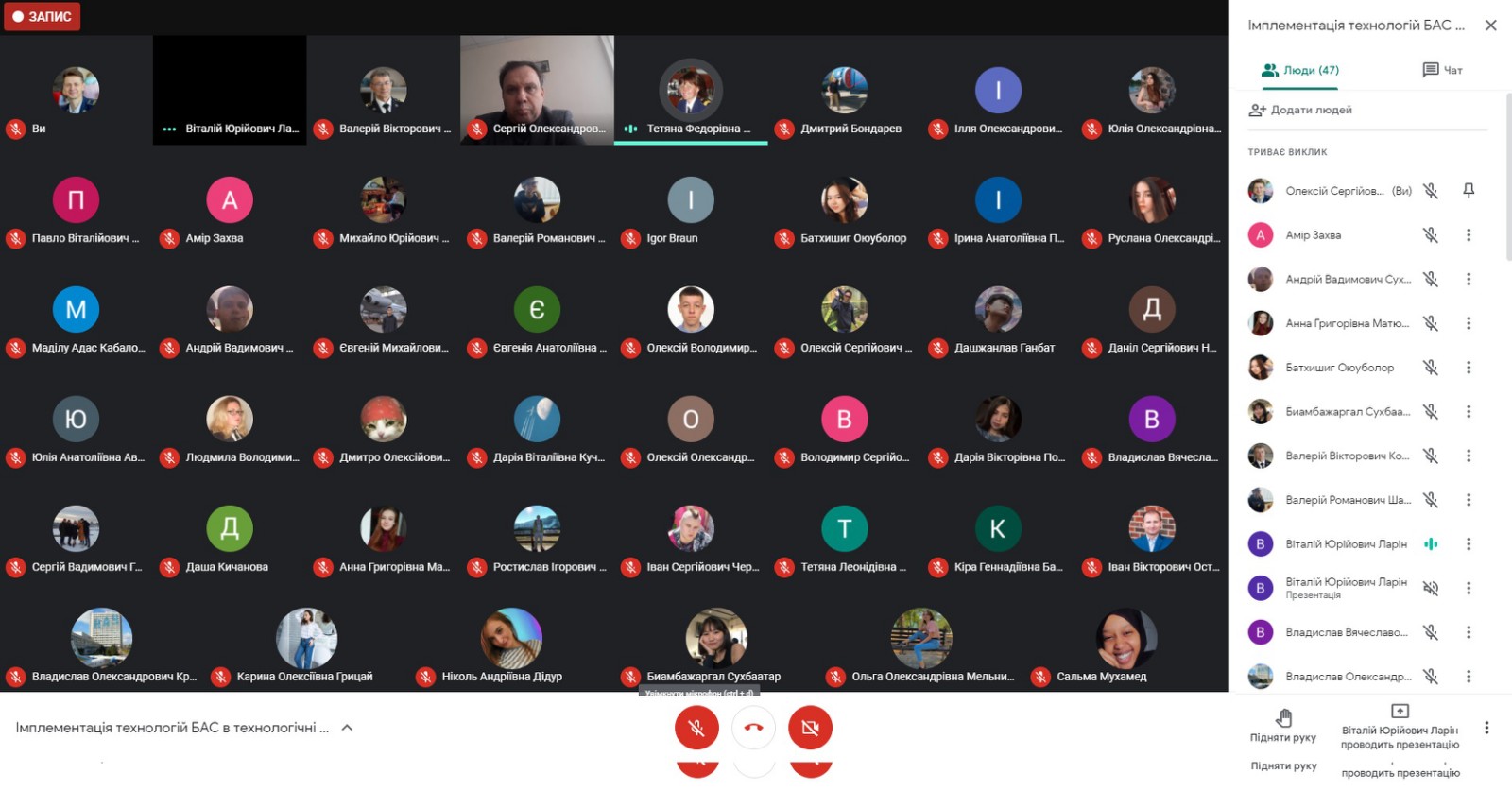Click the ЗАПИС recording indicator
This screenshot has height=791, width=1512.
[42, 16]
